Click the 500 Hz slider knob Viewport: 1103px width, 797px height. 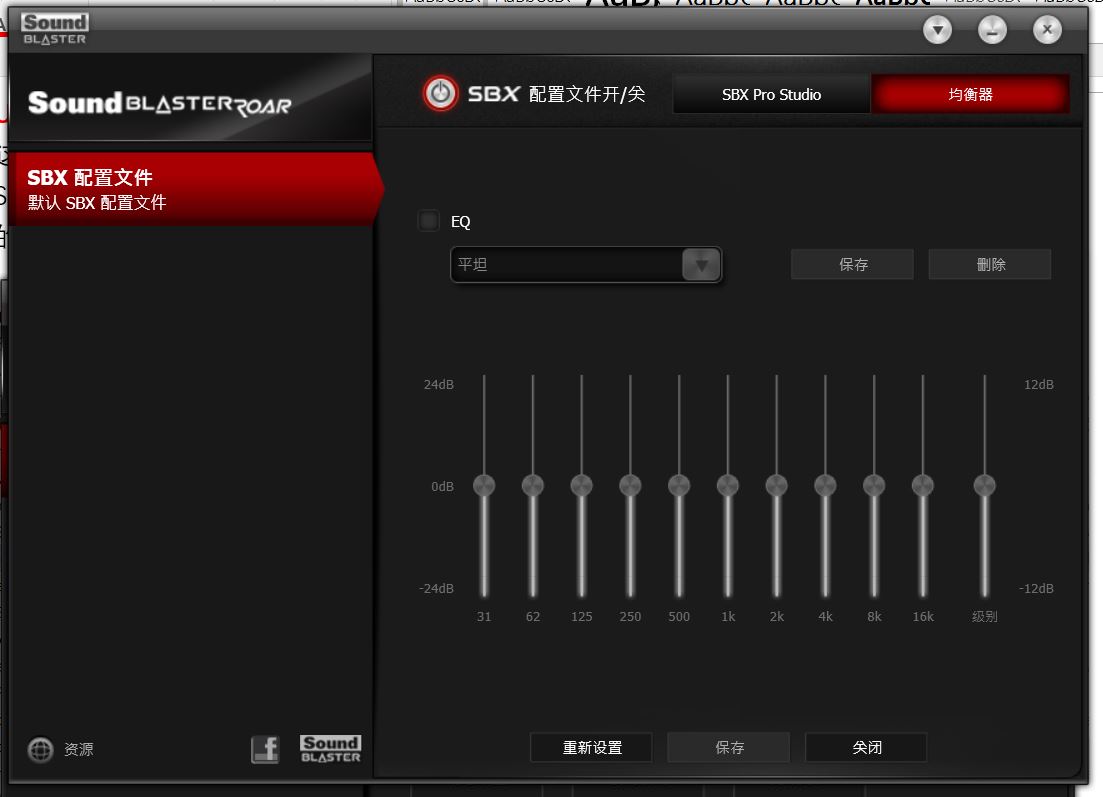(x=679, y=485)
